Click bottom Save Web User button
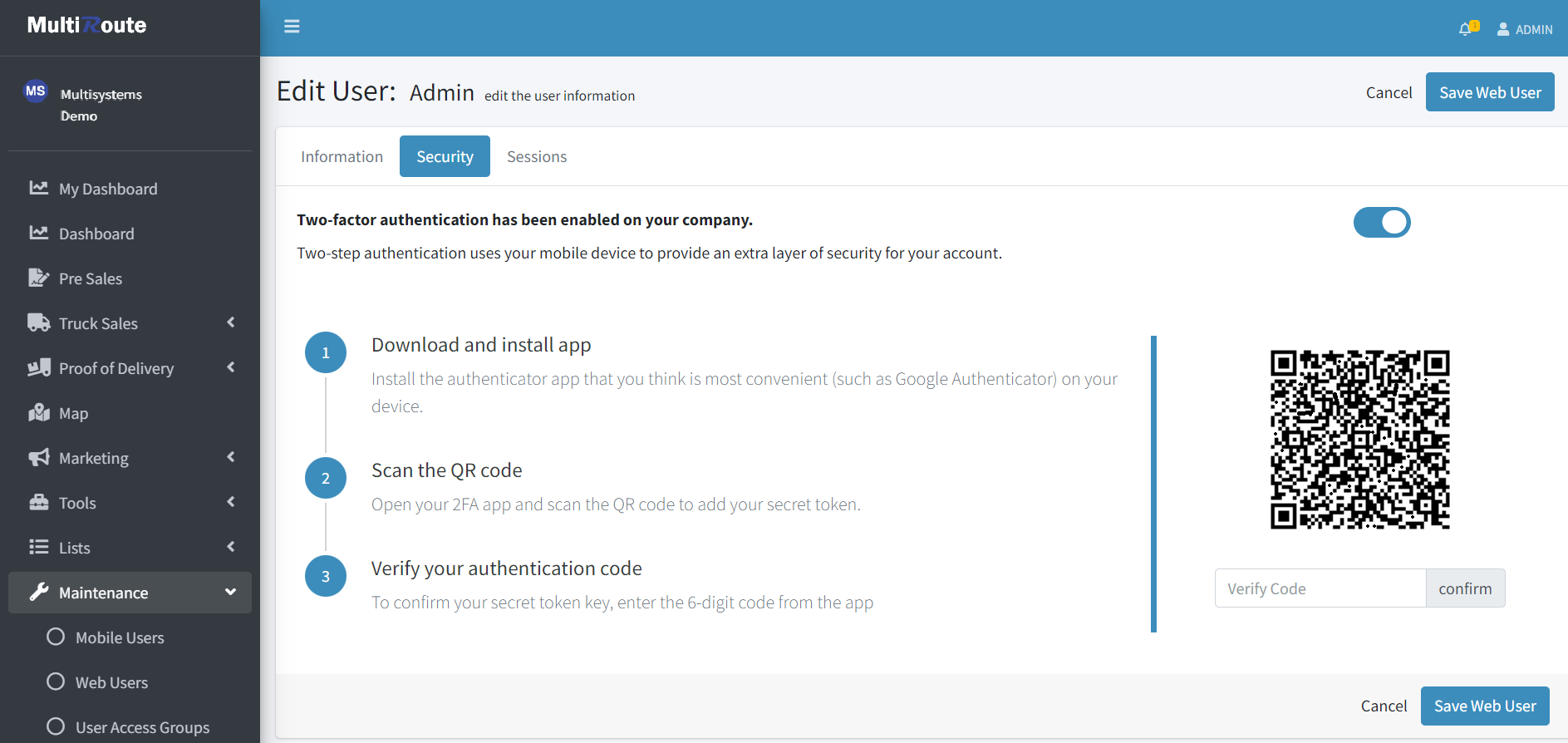 pyautogui.click(x=1485, y=706)
